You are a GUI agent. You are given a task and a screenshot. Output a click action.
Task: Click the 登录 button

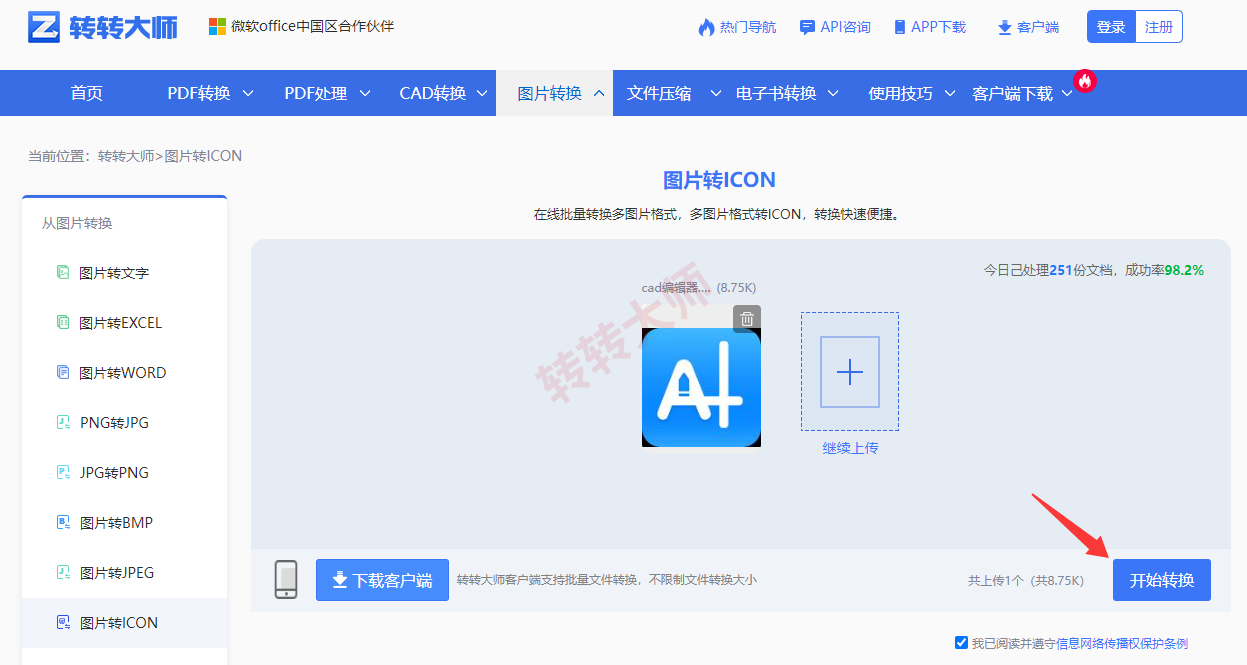tap(1111, 27)
